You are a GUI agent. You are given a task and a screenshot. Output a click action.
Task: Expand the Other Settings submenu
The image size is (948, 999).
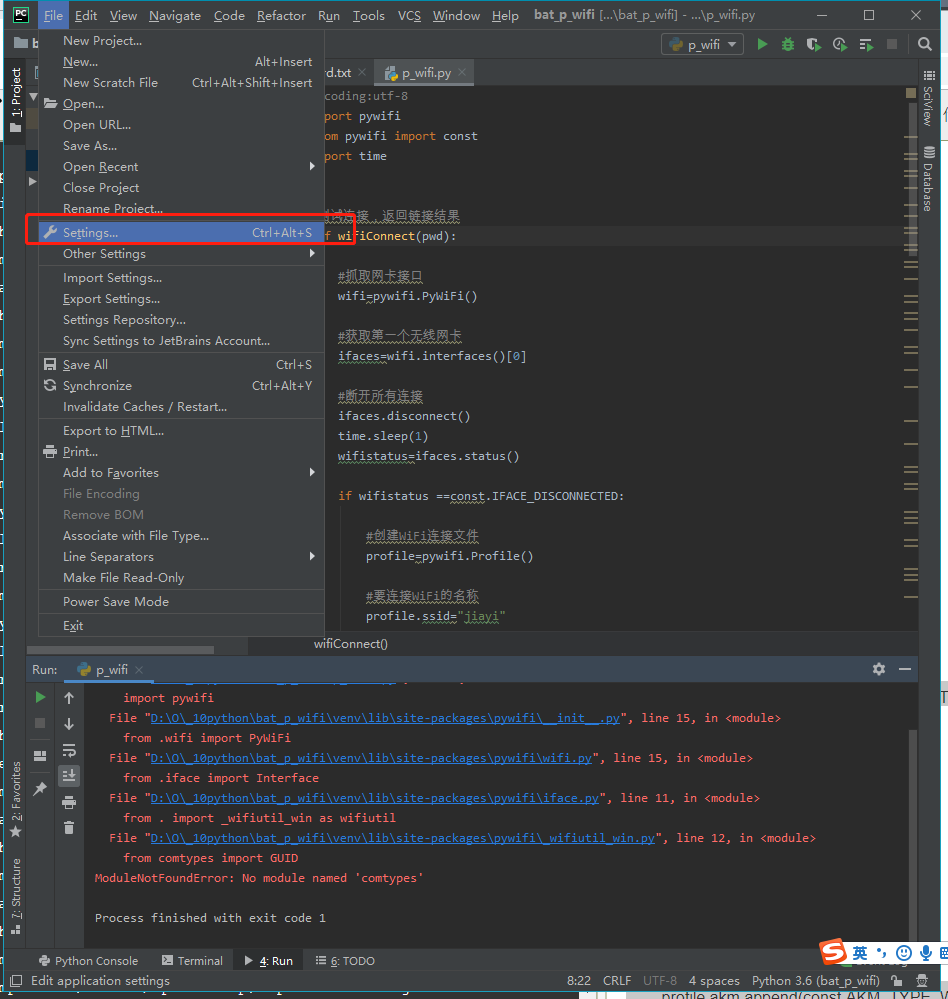pos(181,254)
